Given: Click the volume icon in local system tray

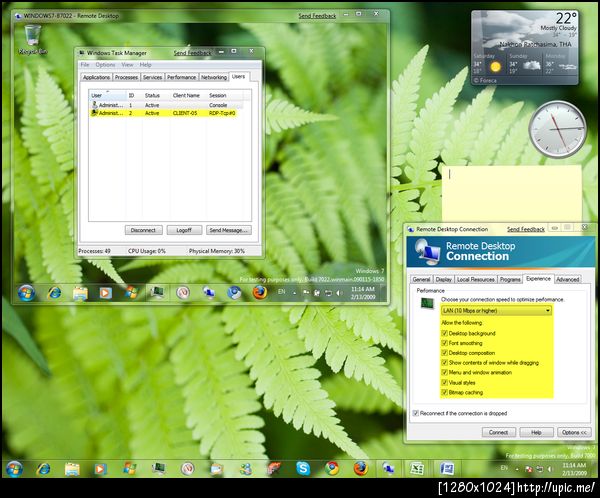Looking at the screenshot, I should pyautogui.click(x=550, y=469).
